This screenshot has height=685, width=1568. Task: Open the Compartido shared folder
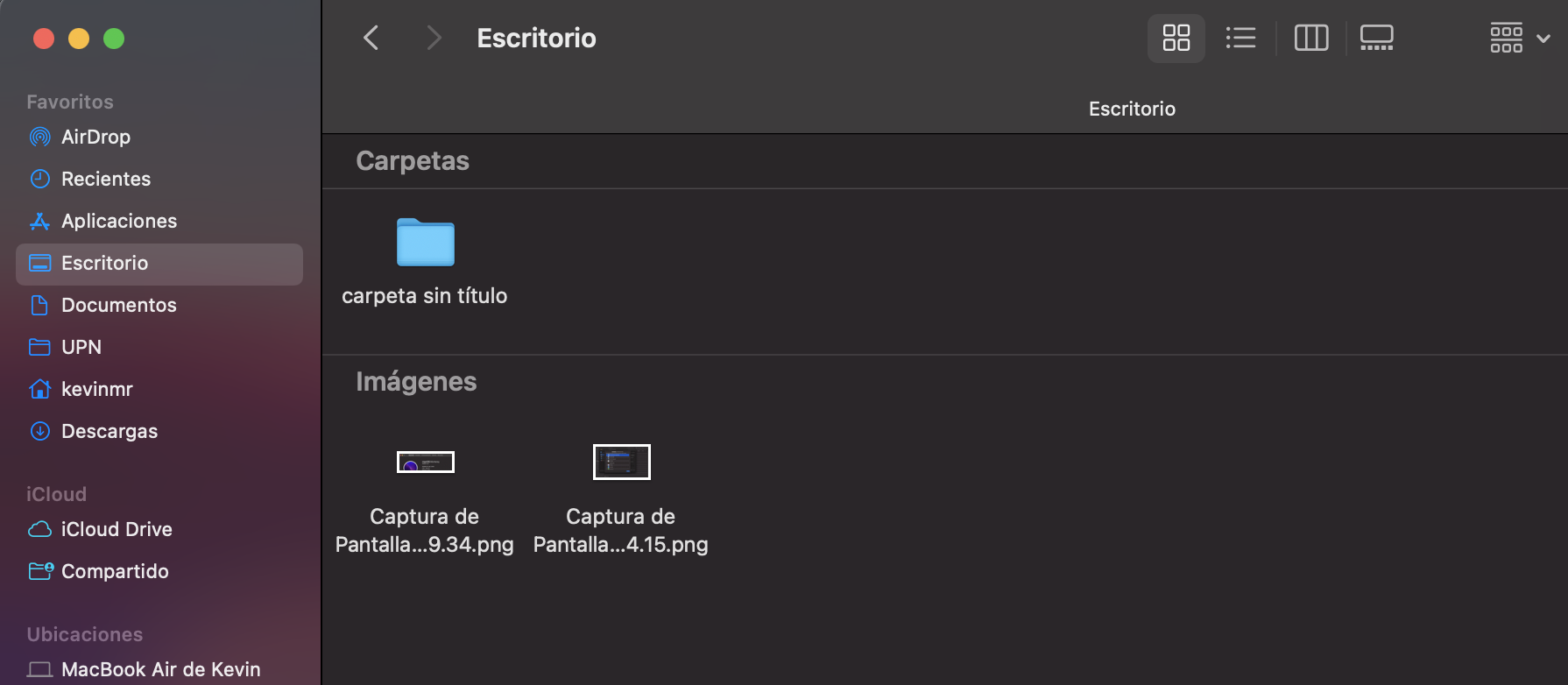[x=114, y=571]
